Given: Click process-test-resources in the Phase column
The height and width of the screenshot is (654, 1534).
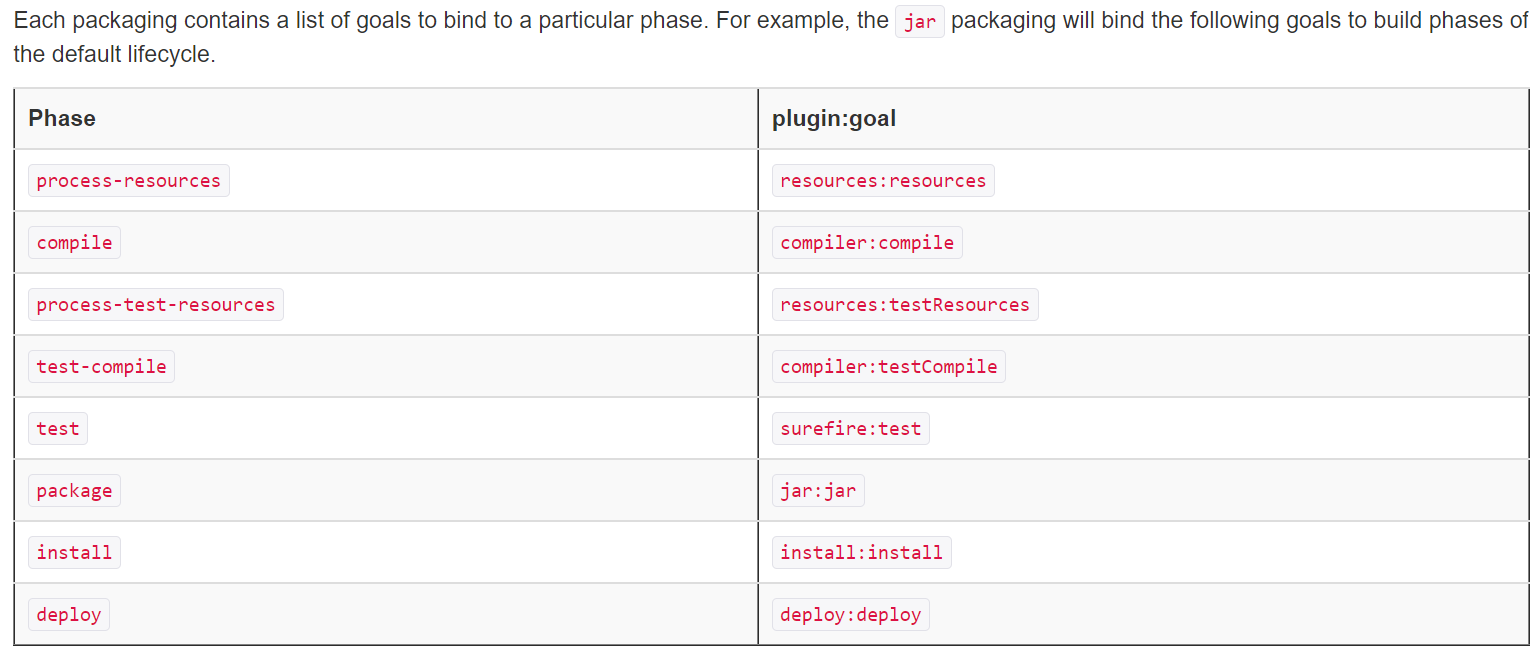Looking at the screenshot, I should coord(156,305).
